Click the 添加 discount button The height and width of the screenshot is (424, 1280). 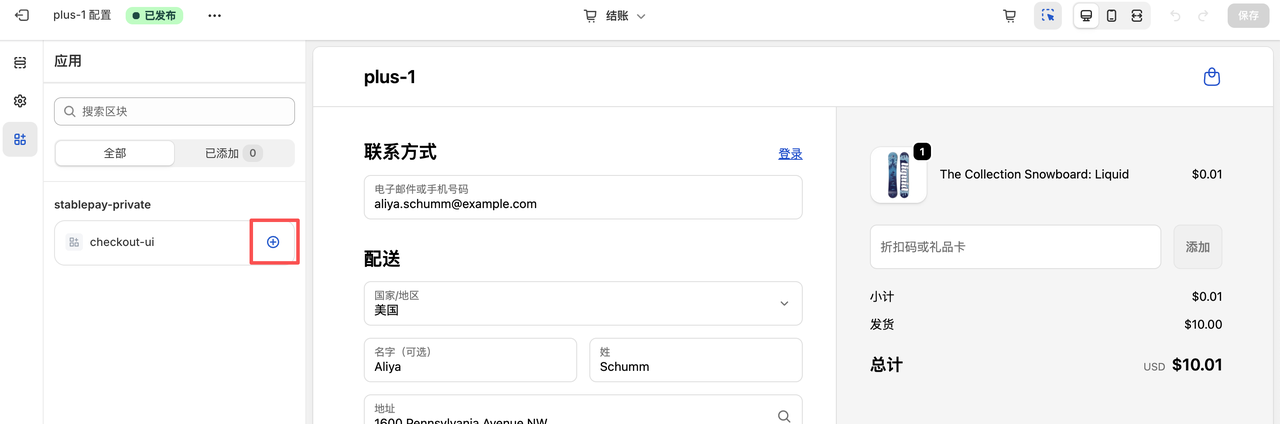click(x=1197, y=247)
